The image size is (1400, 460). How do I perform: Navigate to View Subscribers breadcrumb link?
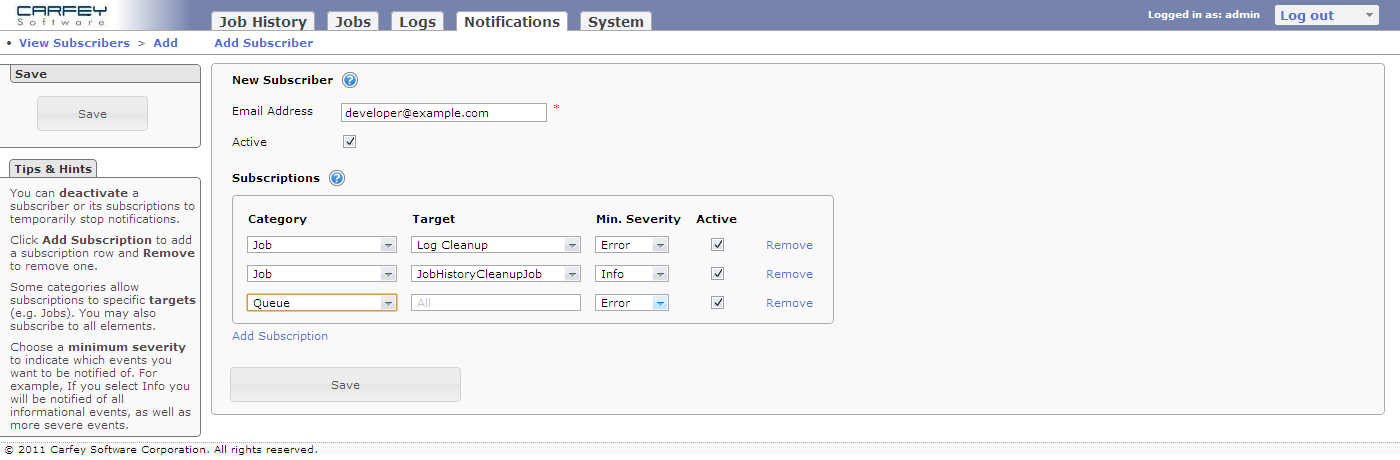[74, 43]
